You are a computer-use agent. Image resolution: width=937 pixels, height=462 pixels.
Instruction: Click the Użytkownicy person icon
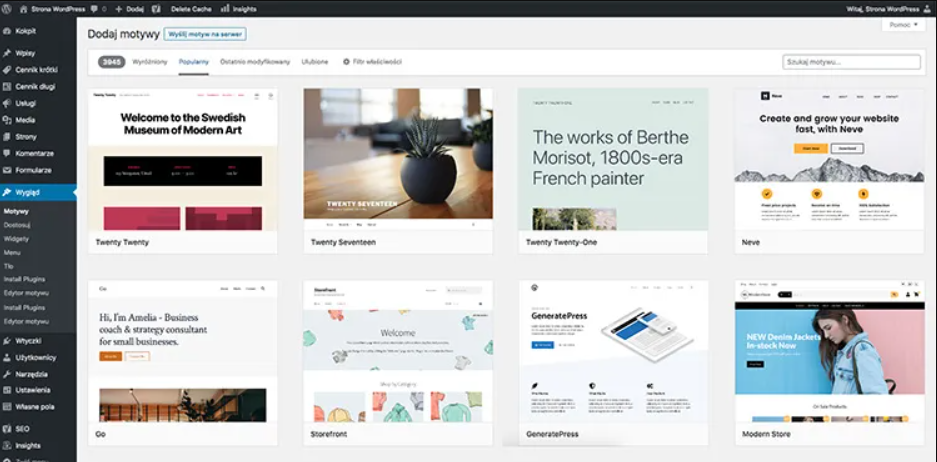click(7, 358)
